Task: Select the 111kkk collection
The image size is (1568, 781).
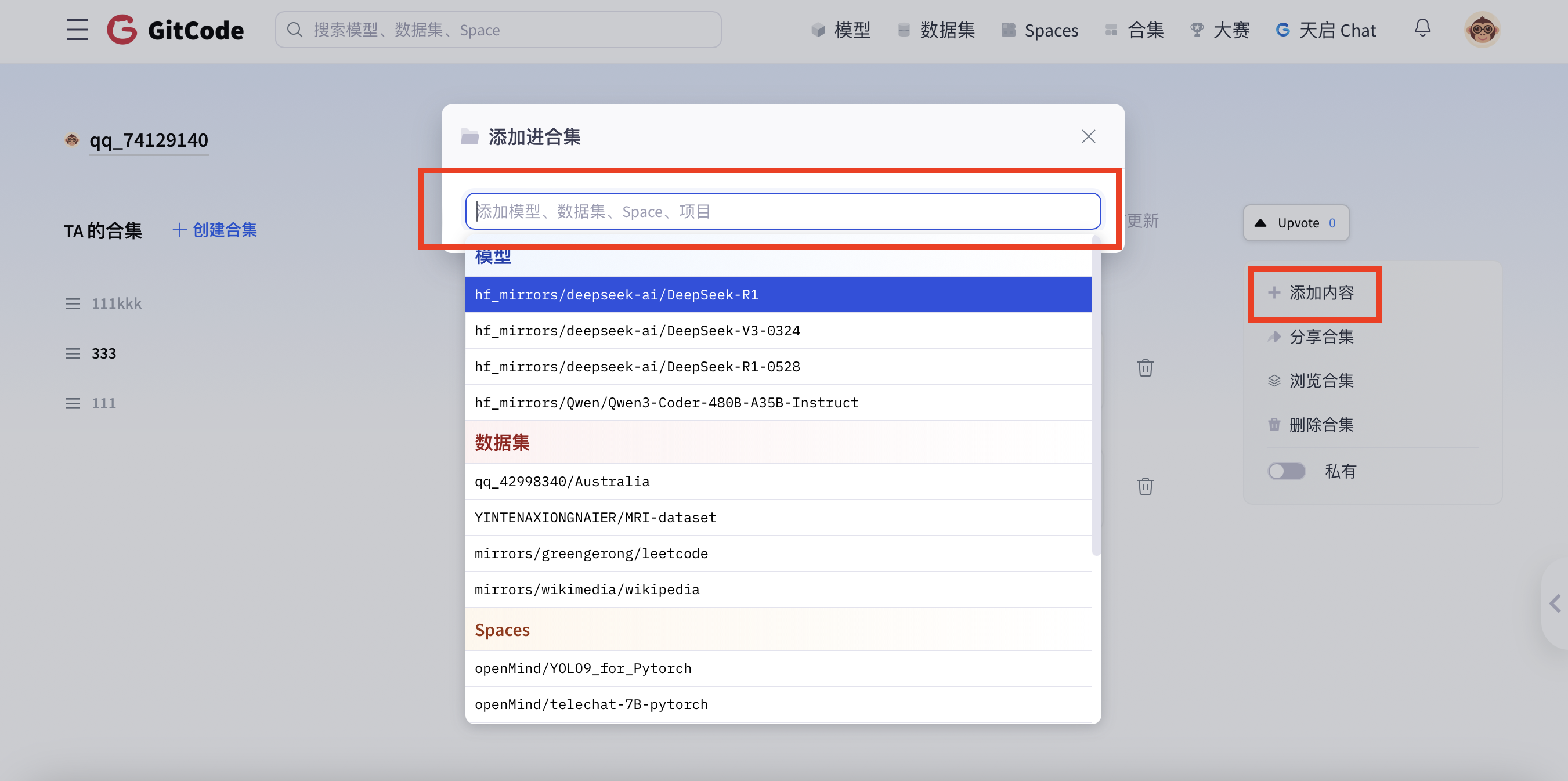Action: [116, 303]
